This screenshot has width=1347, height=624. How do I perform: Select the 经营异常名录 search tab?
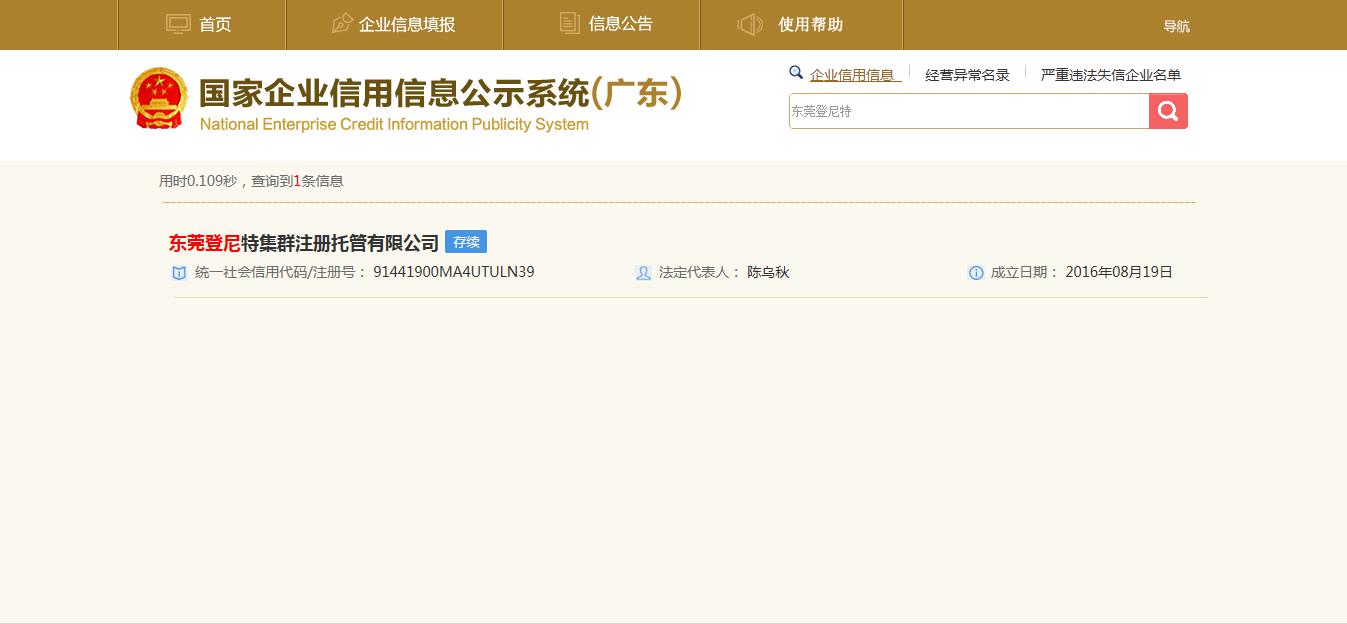click(968, 75)
